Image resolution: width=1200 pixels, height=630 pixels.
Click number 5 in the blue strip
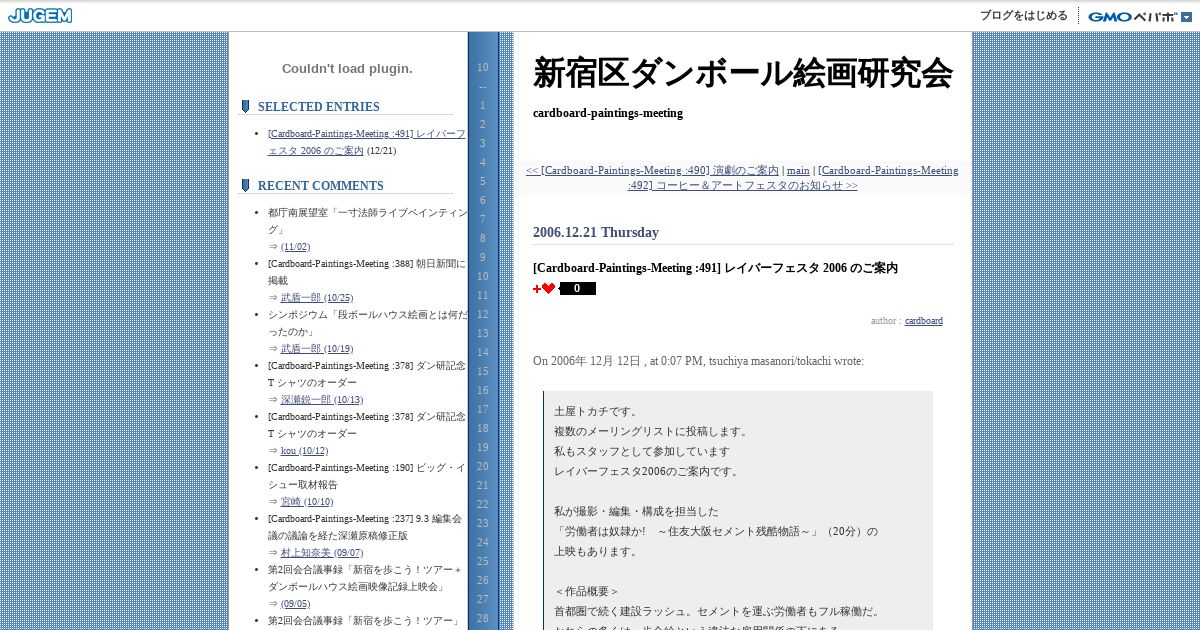pos(483,182)
